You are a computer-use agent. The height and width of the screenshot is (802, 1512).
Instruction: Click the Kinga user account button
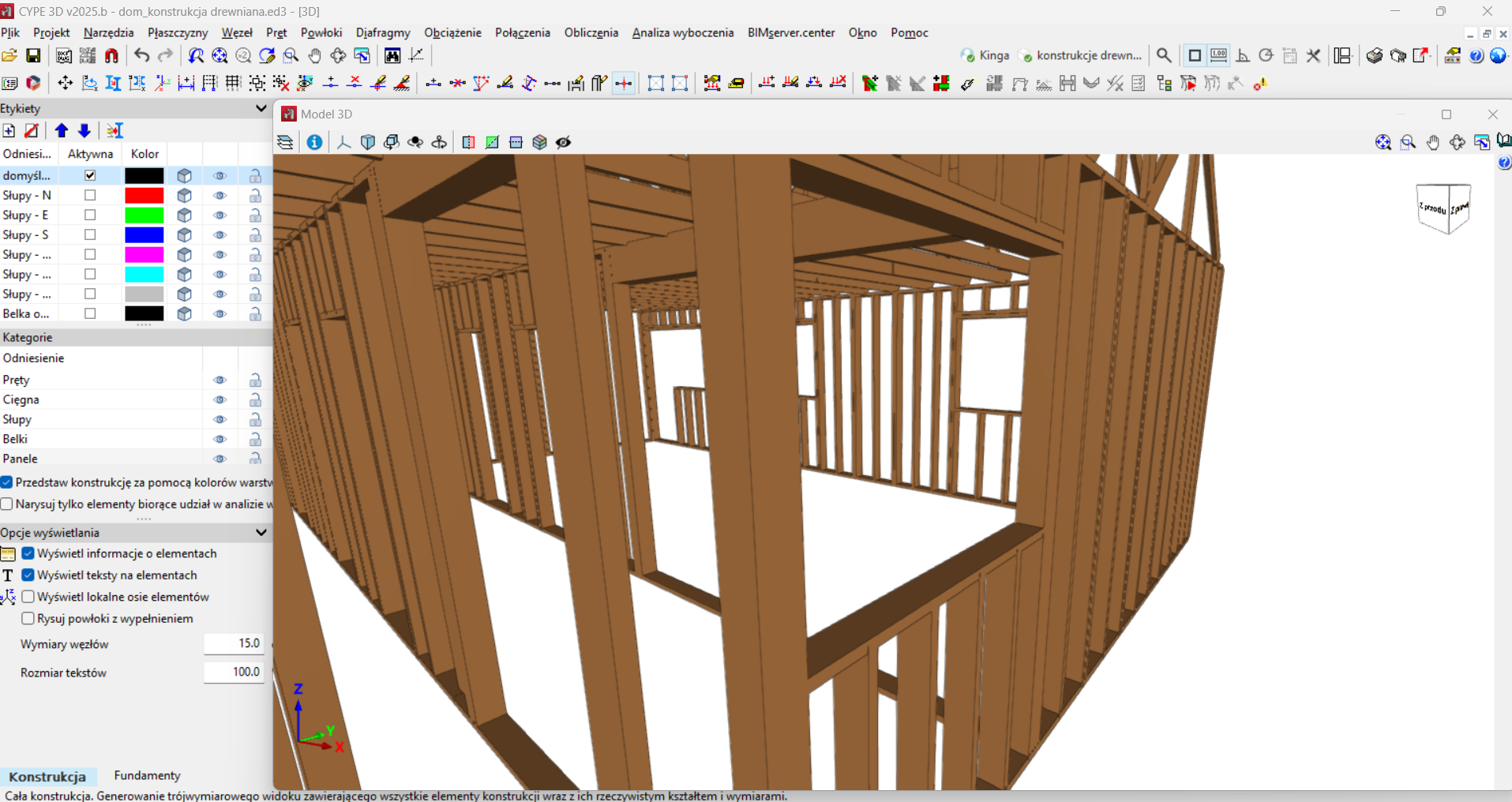(x=985, y=55)
